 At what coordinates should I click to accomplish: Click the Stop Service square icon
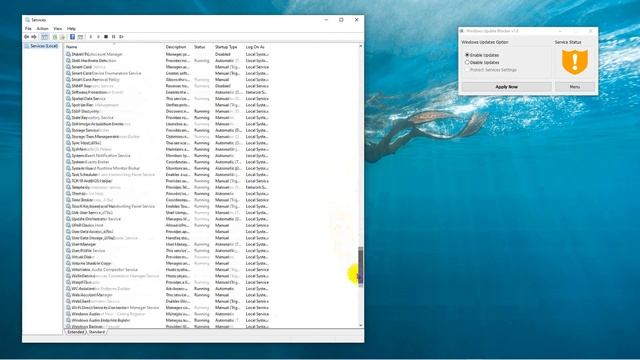[106, 37]
